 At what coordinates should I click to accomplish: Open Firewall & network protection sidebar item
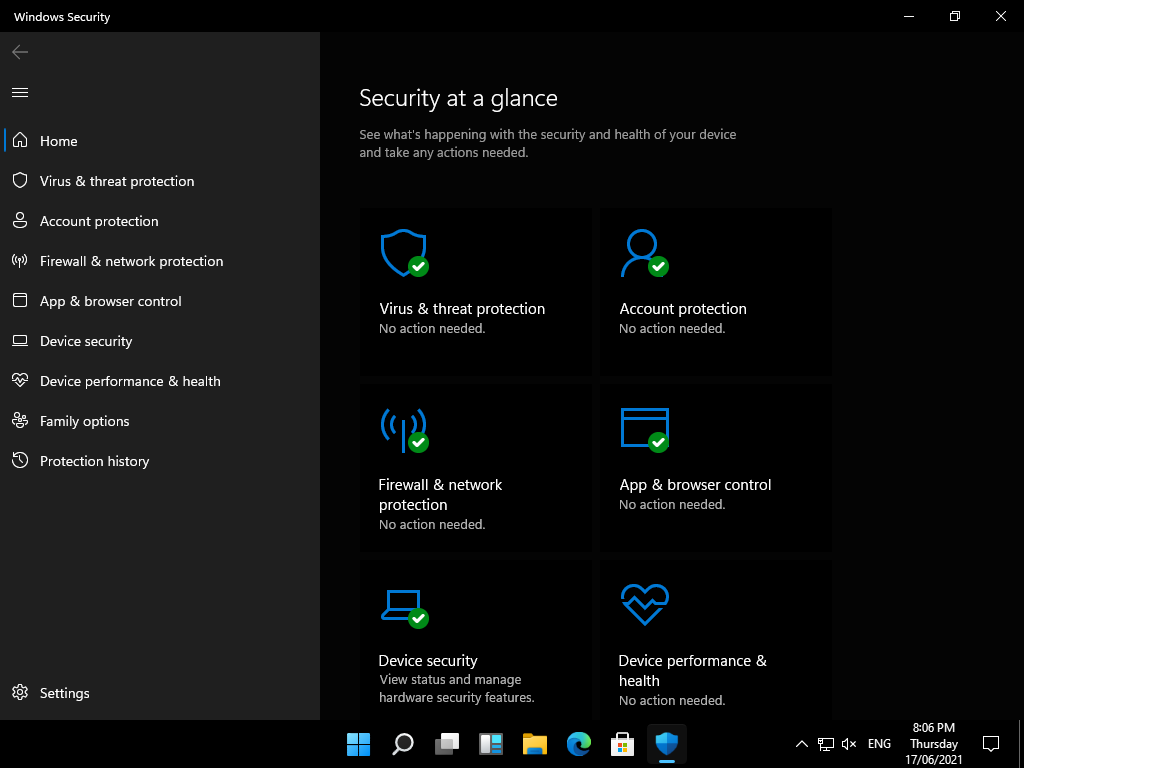click(160, 261)
